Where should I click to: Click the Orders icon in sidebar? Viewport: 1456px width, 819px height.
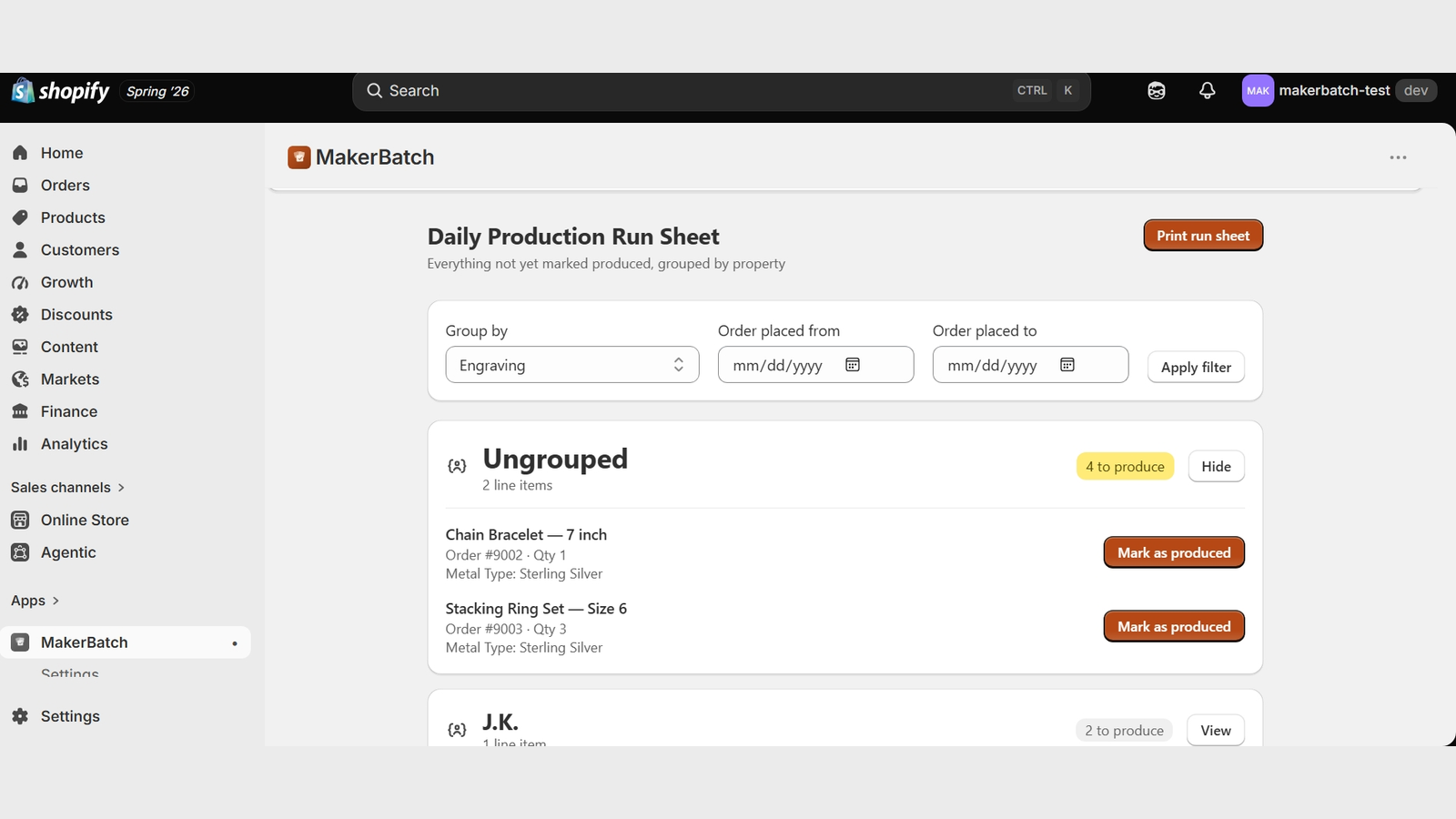[20, 185]
